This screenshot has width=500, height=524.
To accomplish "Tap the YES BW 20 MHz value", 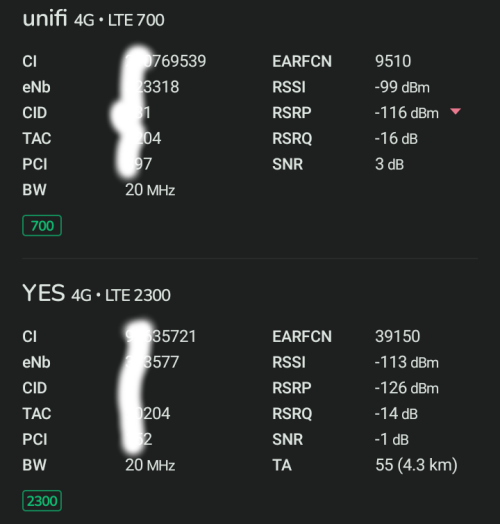I will [x=150, y=465].
